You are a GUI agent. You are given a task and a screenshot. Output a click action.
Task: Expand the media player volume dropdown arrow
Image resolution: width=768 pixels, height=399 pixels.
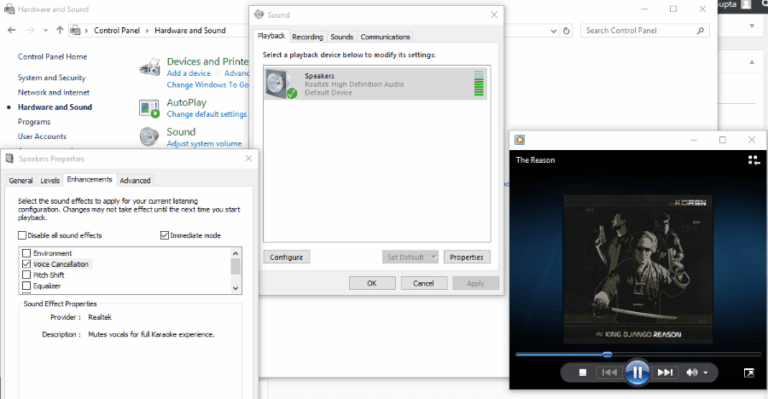(x=705, y=373)
